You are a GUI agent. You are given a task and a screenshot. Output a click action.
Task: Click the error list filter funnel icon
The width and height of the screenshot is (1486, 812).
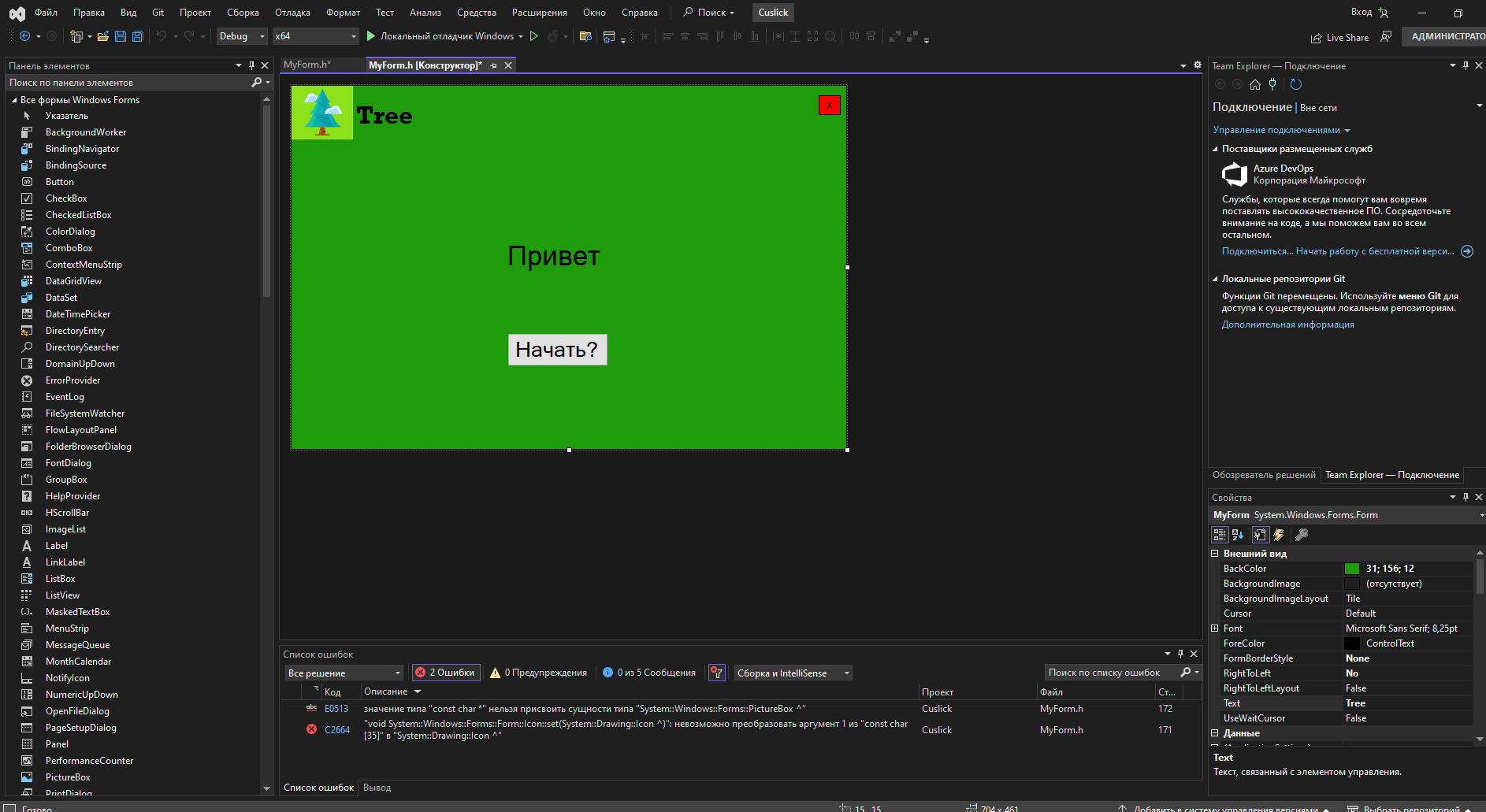coord(717,673)
